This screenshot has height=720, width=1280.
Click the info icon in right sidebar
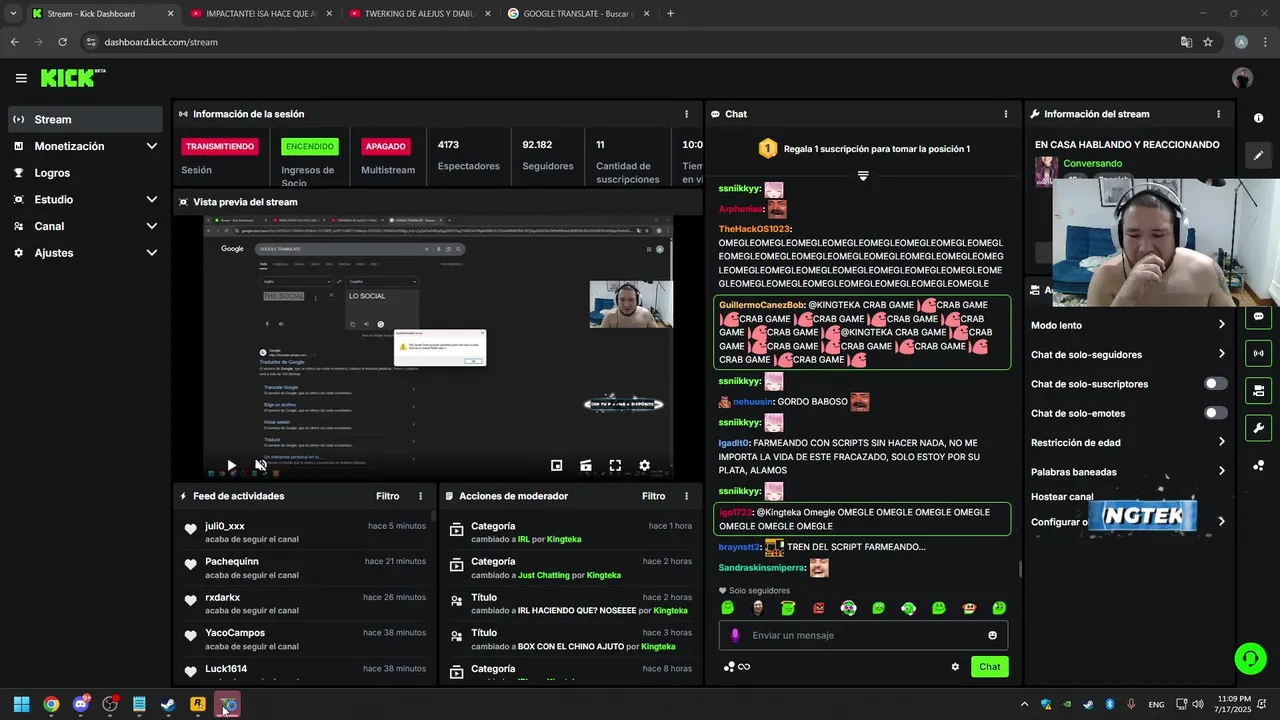point(1258,118)
